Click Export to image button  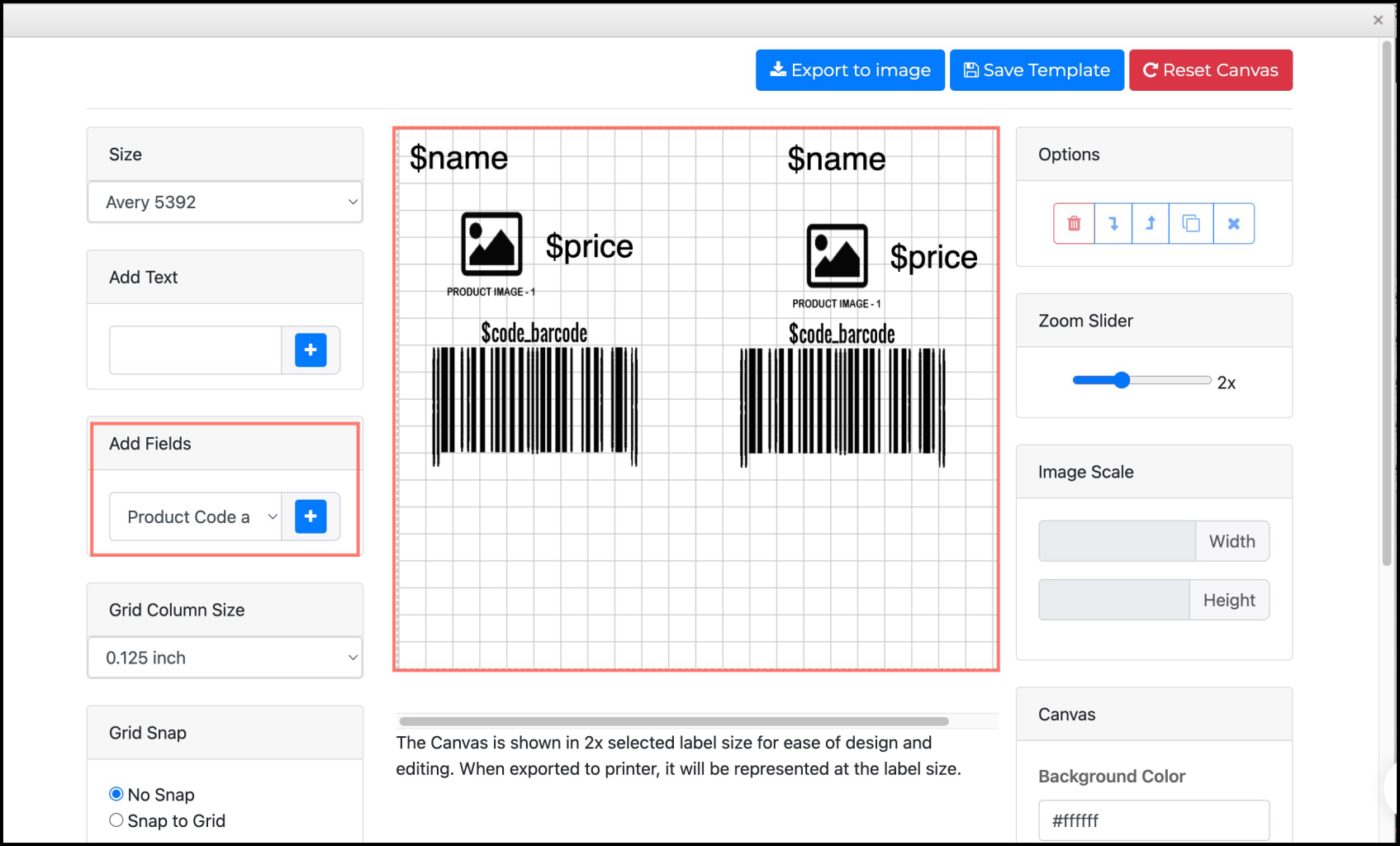tap(850, 70)
